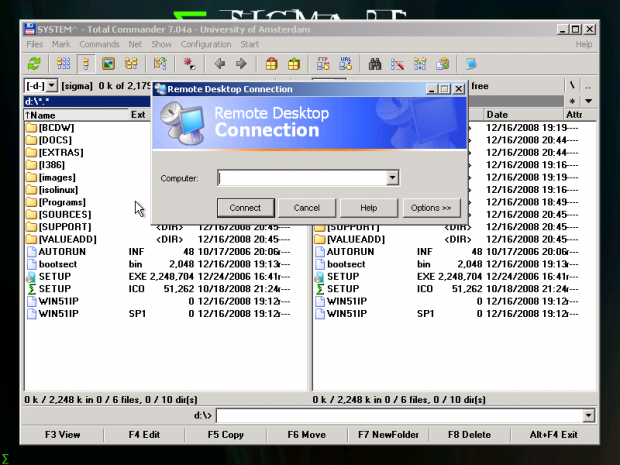
Task: Click Cancel in Remote Desktop dialog
Action: click(307, 208)
